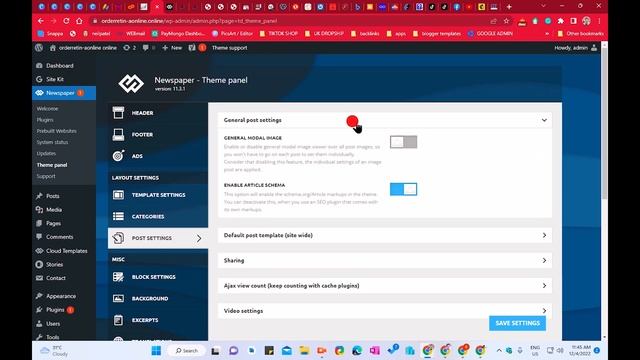The image size is (640, 360).
Task: Open the Contact menu
Action: pyautogui.click(x=56, y=278)
